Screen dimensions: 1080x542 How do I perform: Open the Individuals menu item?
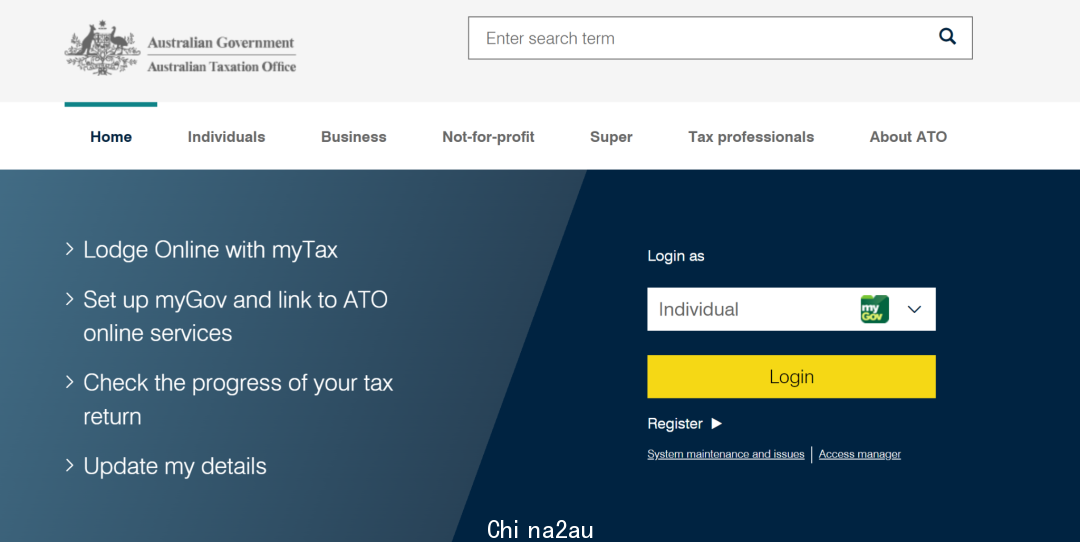click(x=227, y=137)
